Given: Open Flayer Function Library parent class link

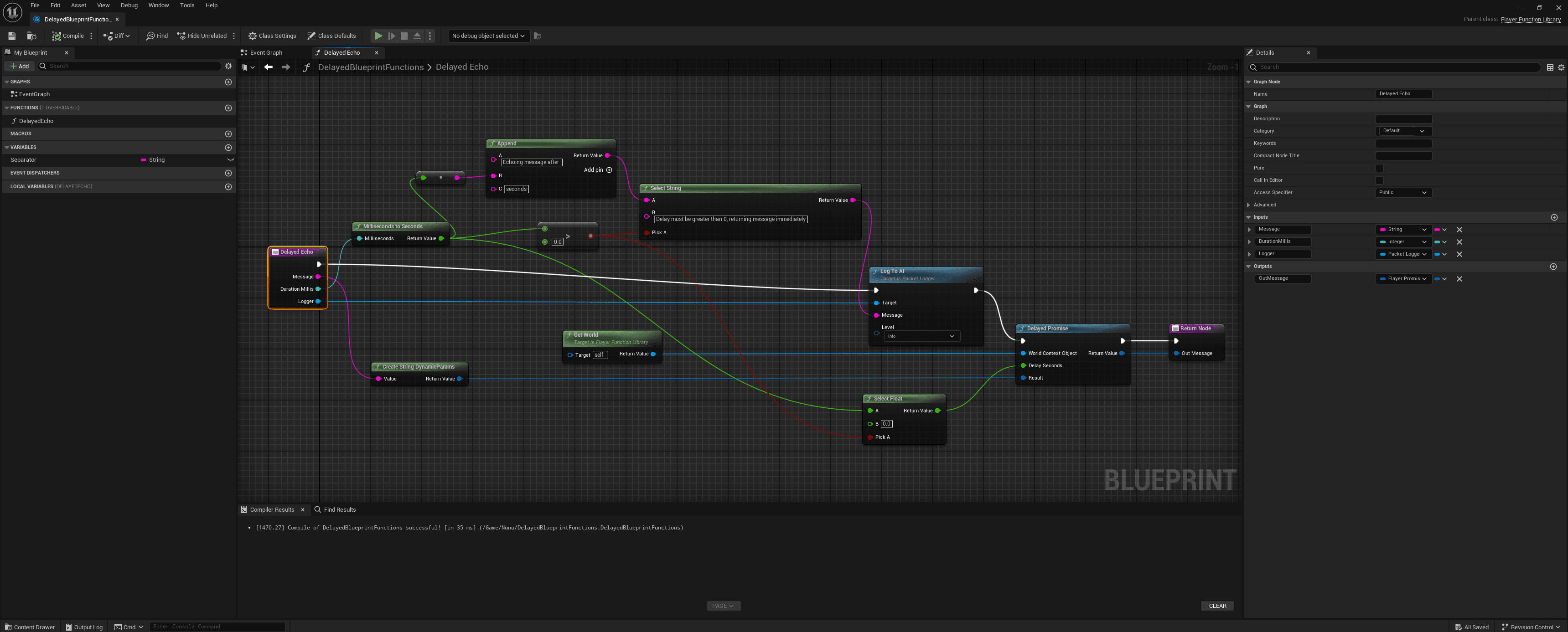Looking at the screenshot, I should (x=1530, y=20).
